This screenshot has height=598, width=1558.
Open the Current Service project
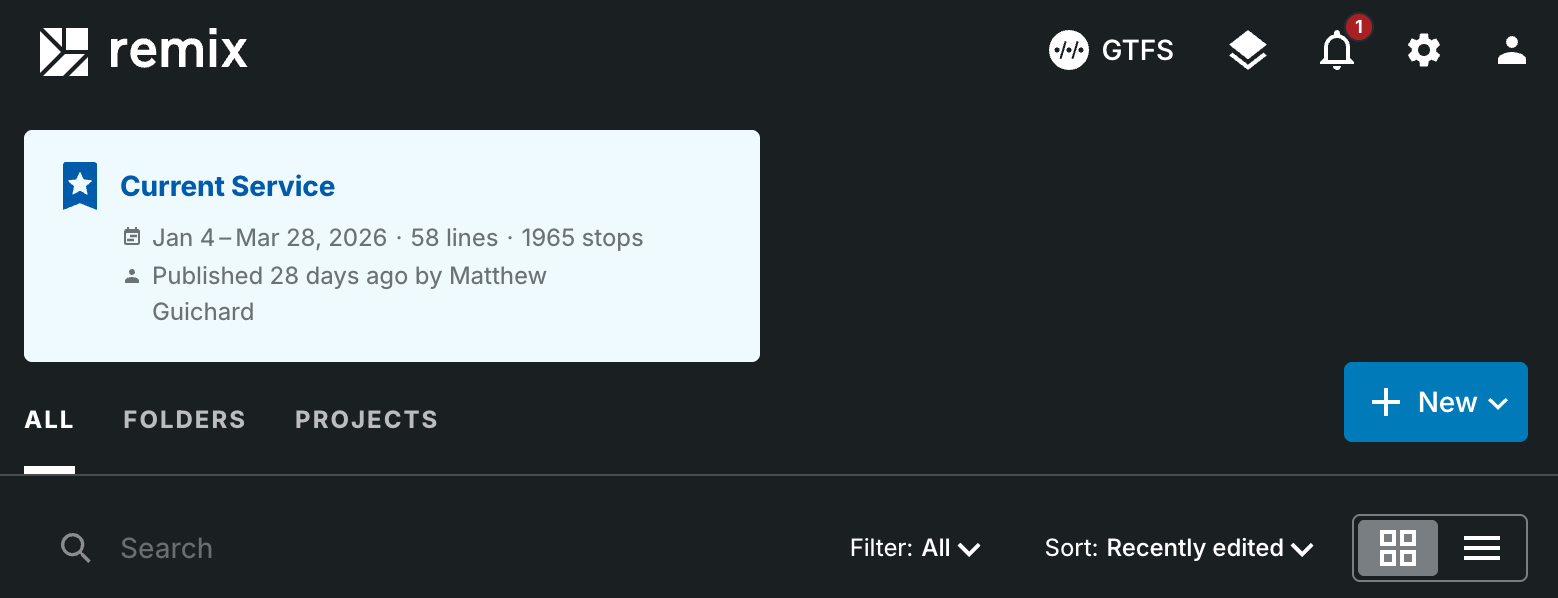227,186
